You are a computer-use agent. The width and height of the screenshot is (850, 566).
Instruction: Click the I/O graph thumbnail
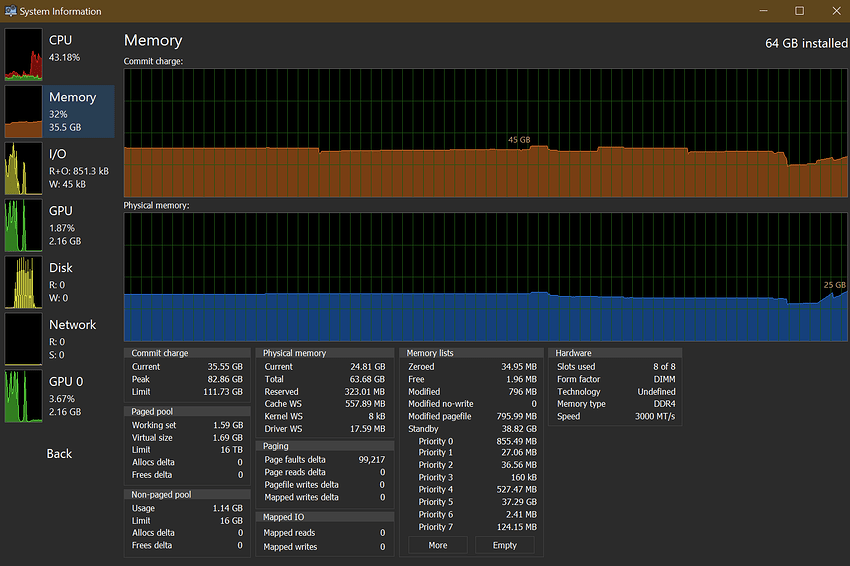click(24, 168)
